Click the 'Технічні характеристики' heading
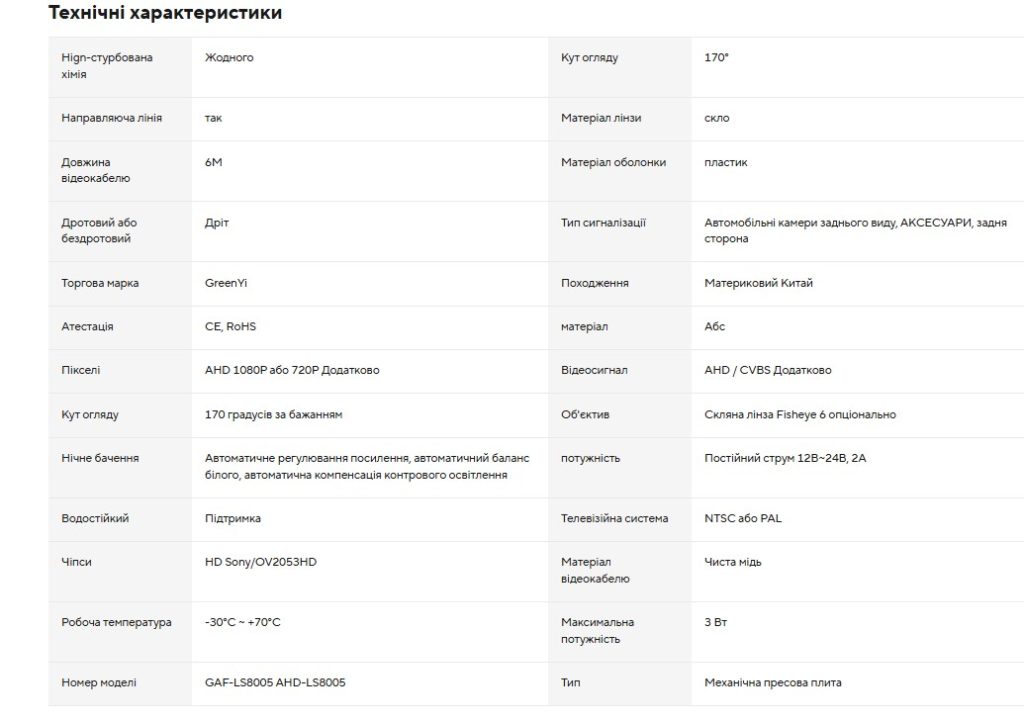1024x722 pixels. coord(165,13)
